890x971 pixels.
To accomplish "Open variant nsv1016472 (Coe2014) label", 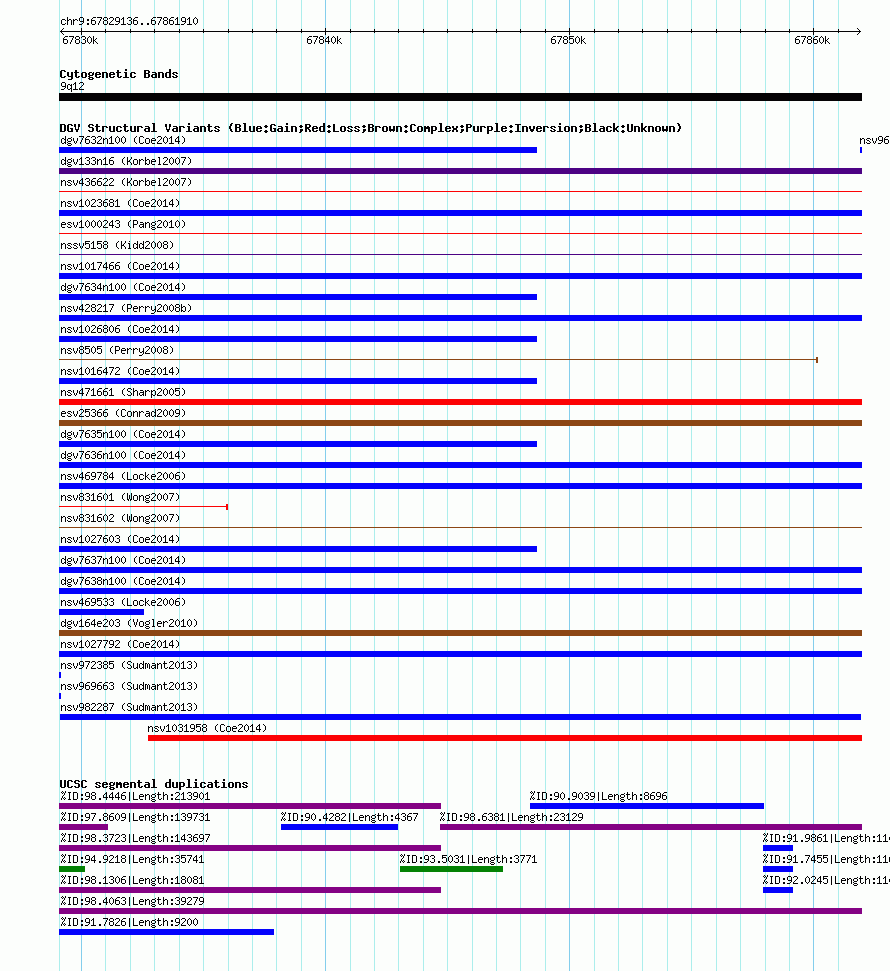I will point(120,372).
